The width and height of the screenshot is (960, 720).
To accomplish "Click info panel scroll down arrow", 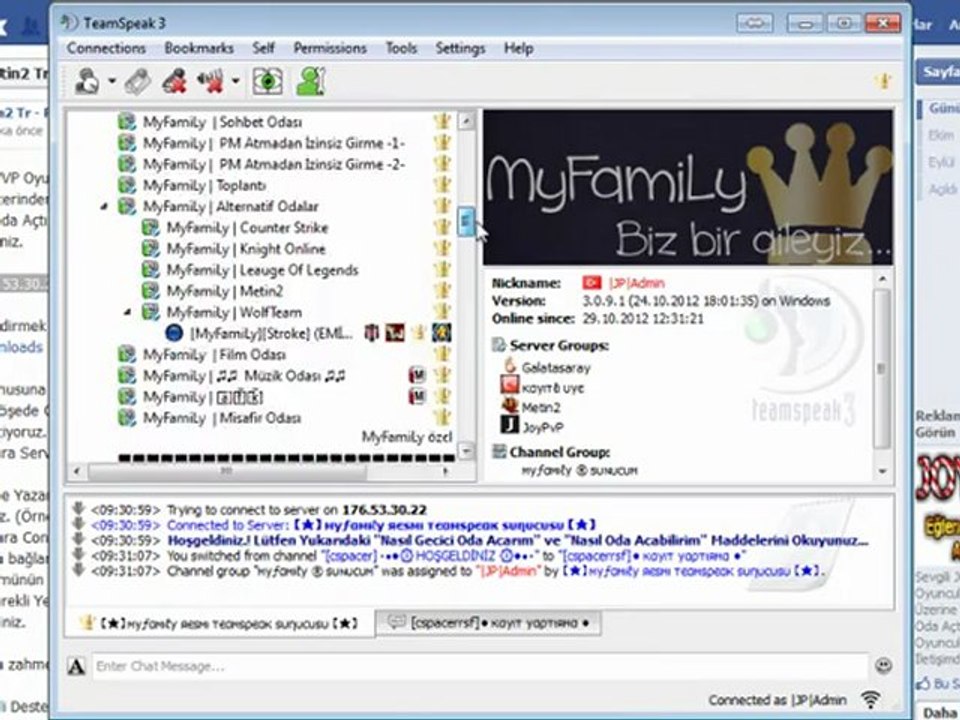I will point(882,471).
